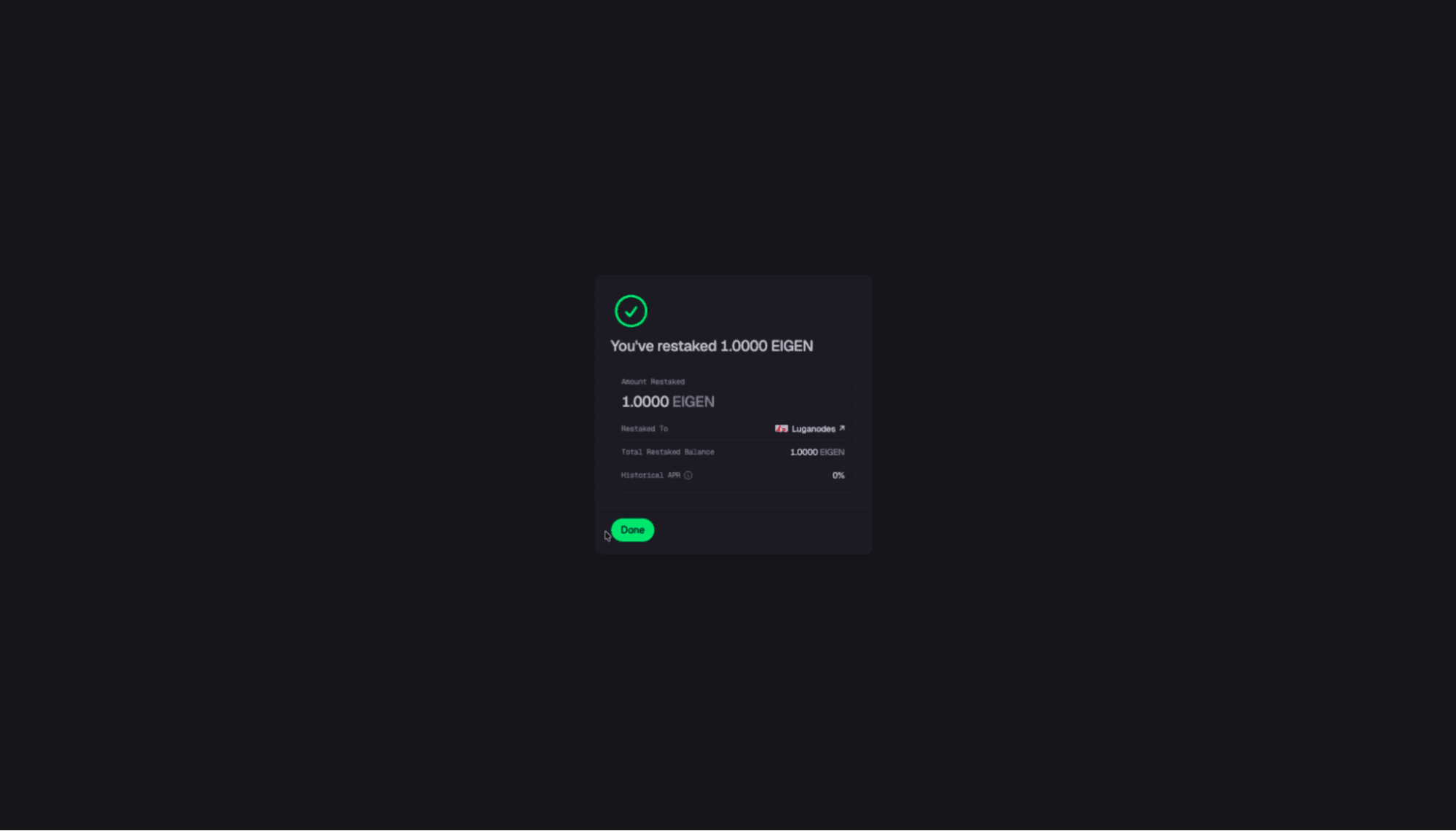
Task: Select the "You've restaked 1.0000 EIGEN" heading
Action: point(712,346)
